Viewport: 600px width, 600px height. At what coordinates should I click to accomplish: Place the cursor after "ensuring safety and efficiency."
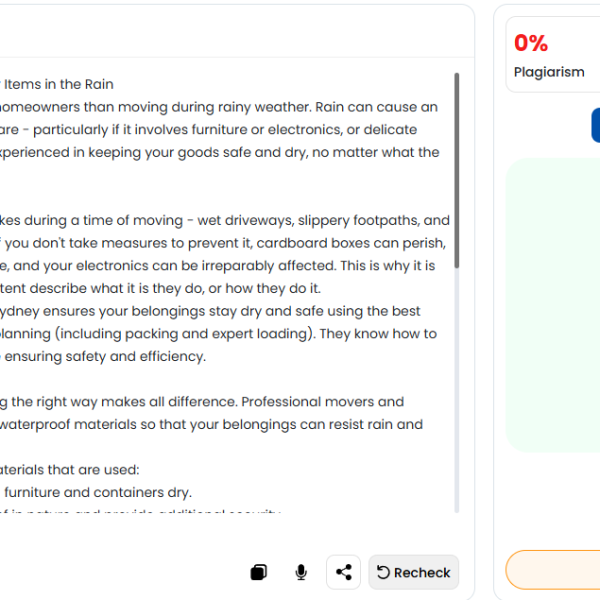click(x=206, y=357)
